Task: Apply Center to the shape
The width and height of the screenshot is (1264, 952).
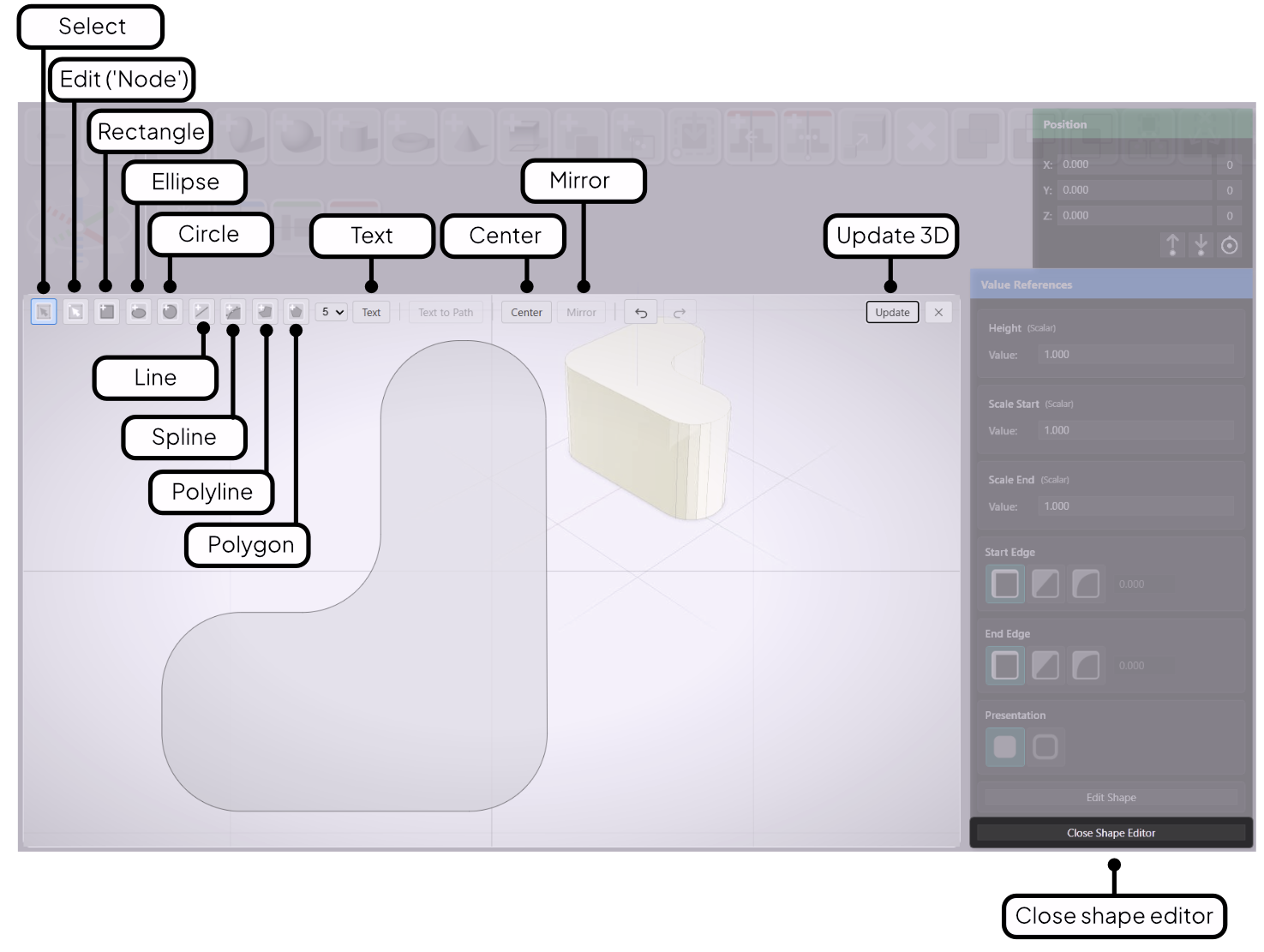Action: point(525,312)
